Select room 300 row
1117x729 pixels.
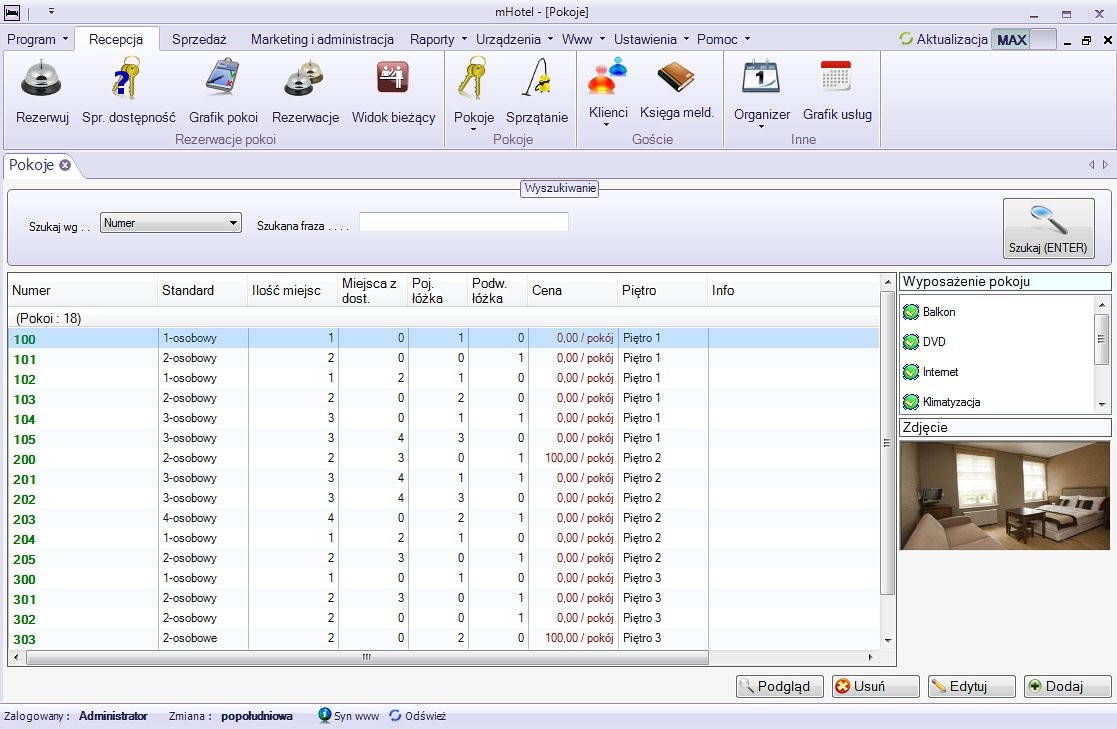444,578
